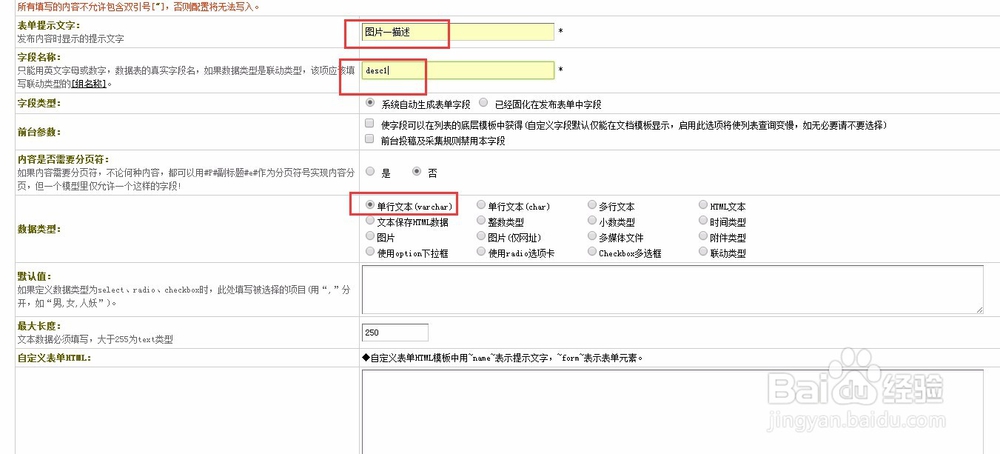
Task: Choose 多行文本 data type
Action: (x=592, y=206)
